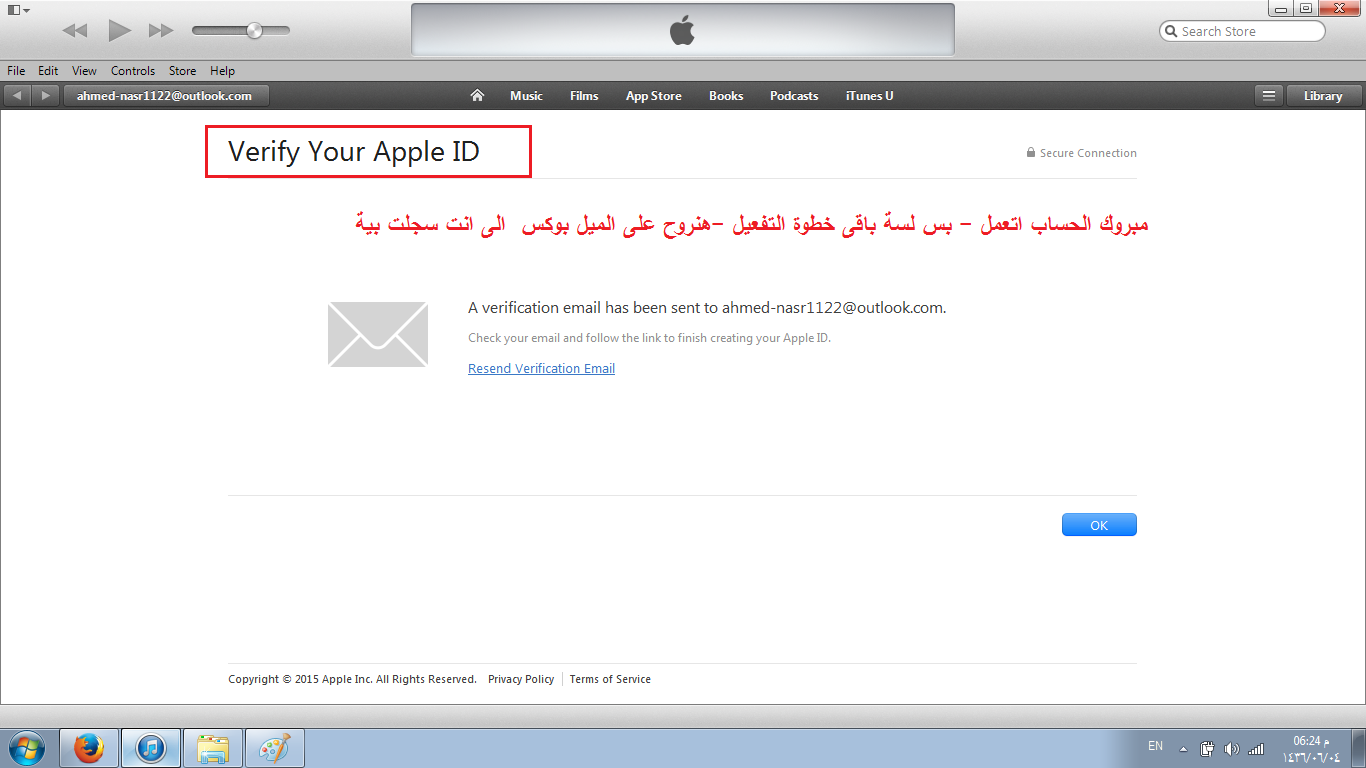Show hidden tray icons arrow
This screenshot has width=1366, height=768.
pos(1184,748)
